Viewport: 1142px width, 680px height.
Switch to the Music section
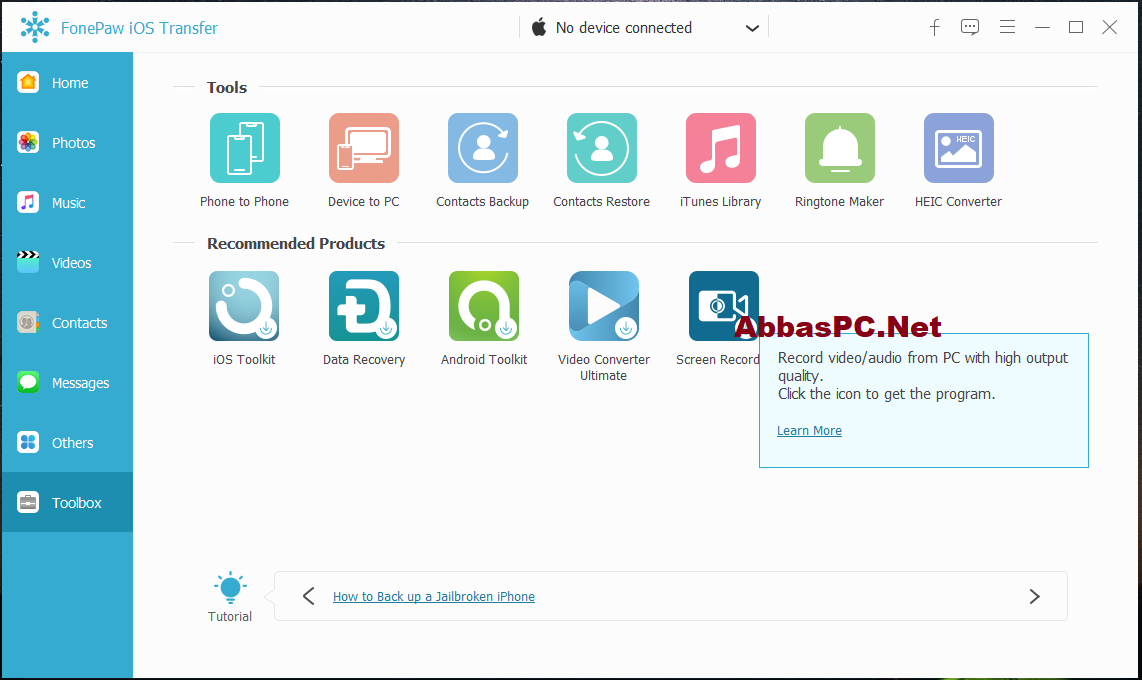tap(67, 203)
